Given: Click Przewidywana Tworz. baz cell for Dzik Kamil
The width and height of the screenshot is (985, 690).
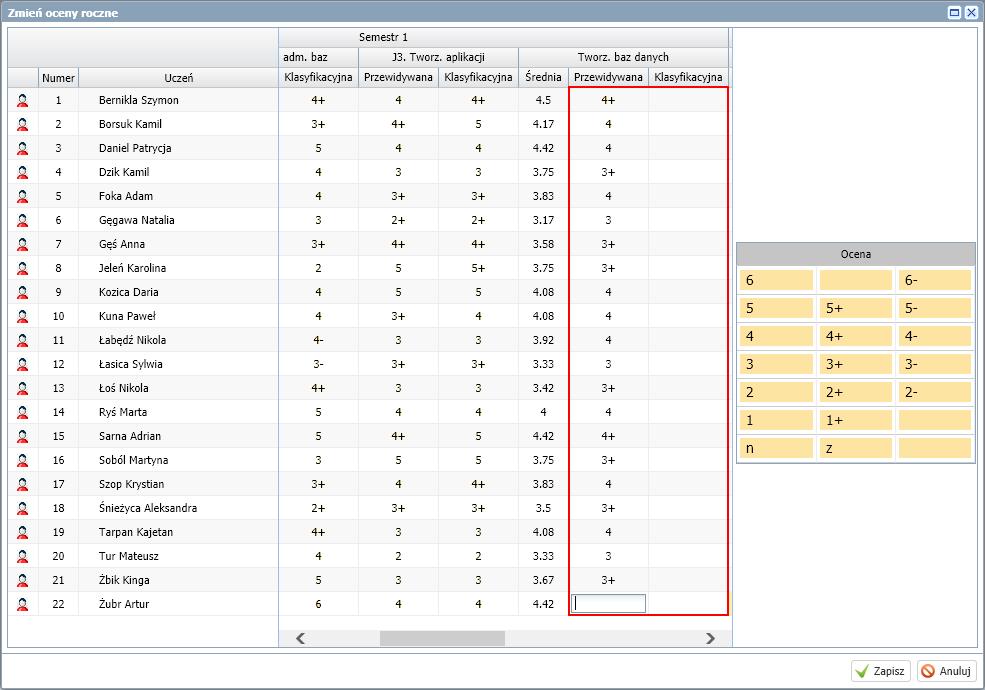Looking at the screenshot, I should (x=608, y=172).
